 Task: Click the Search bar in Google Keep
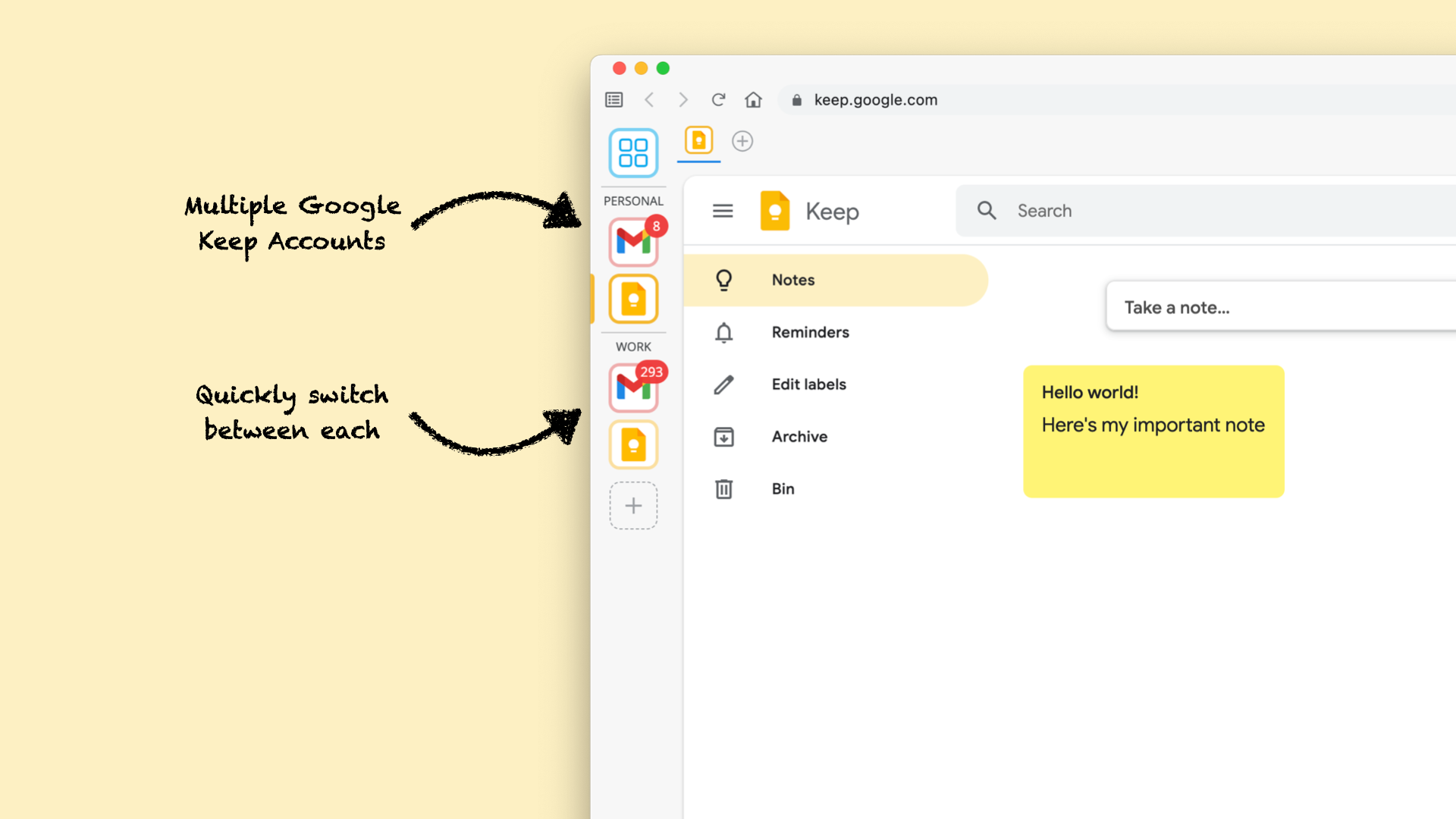click(1200, 210)
